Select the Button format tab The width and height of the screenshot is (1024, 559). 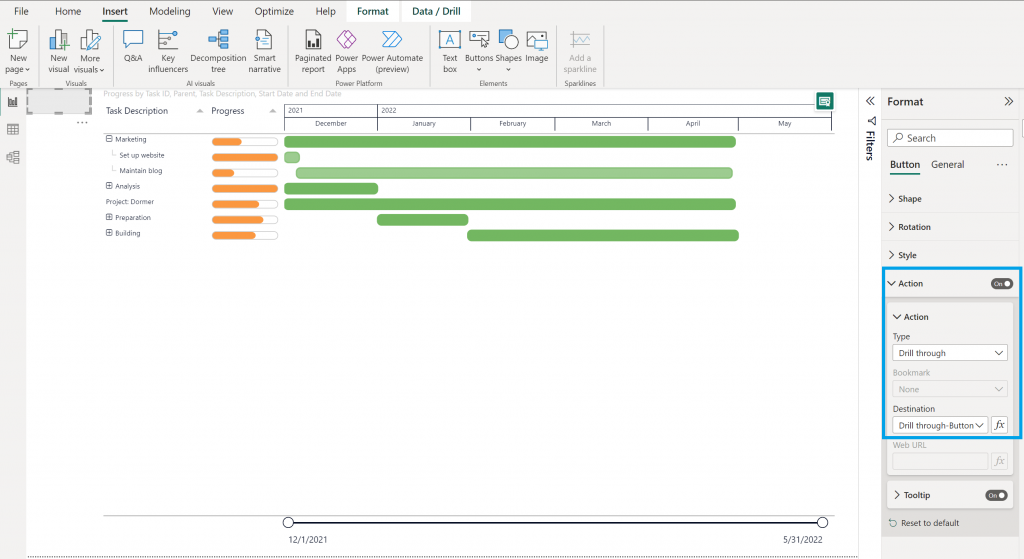[904, 165]
